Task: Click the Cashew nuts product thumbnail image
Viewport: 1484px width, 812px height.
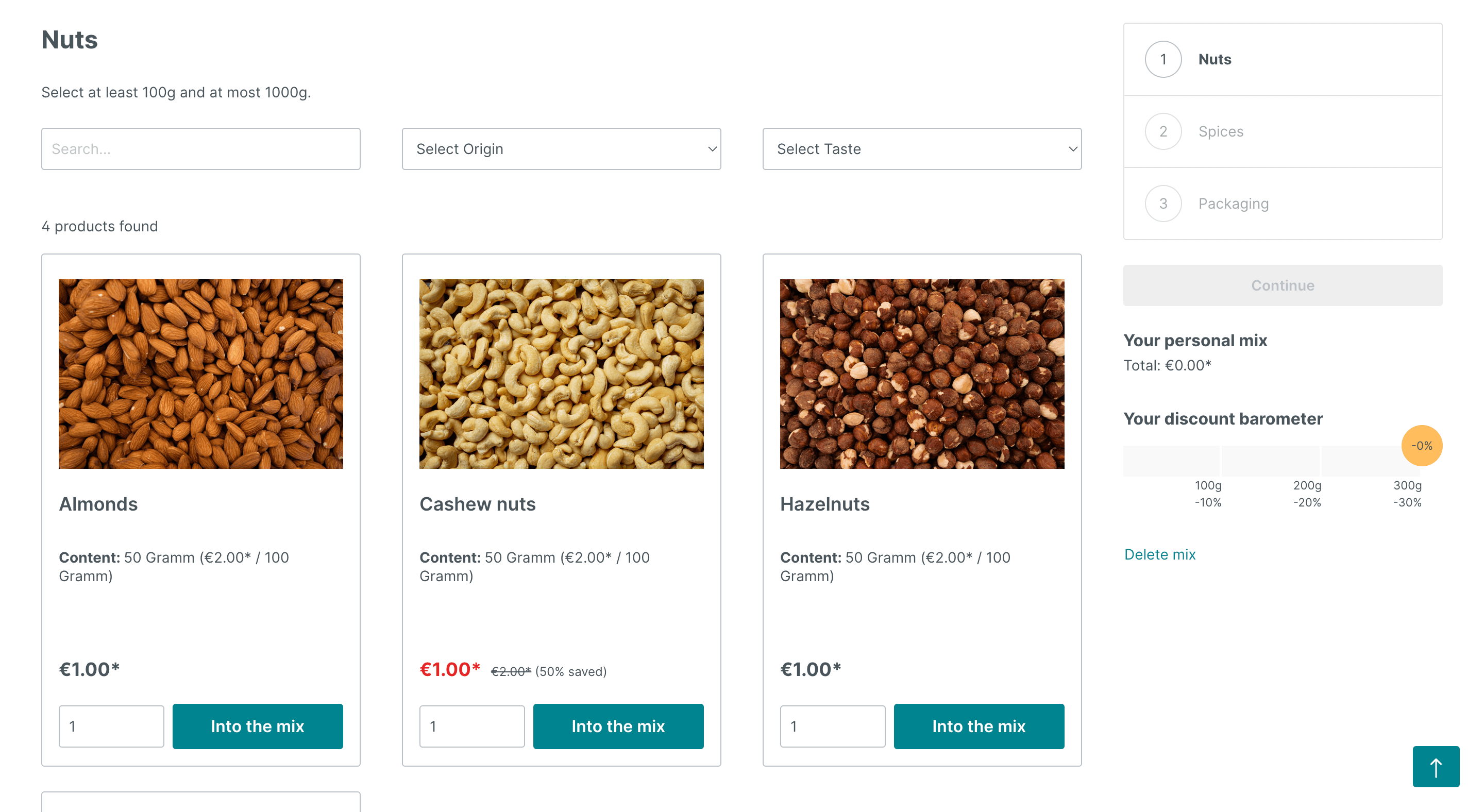Action: (562, 373)
